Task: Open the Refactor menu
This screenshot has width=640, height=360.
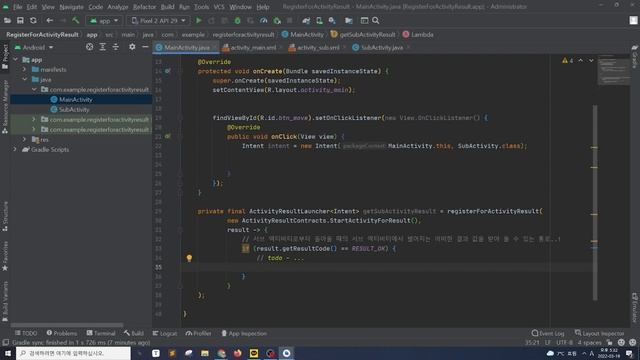Action: click(144, 7)
